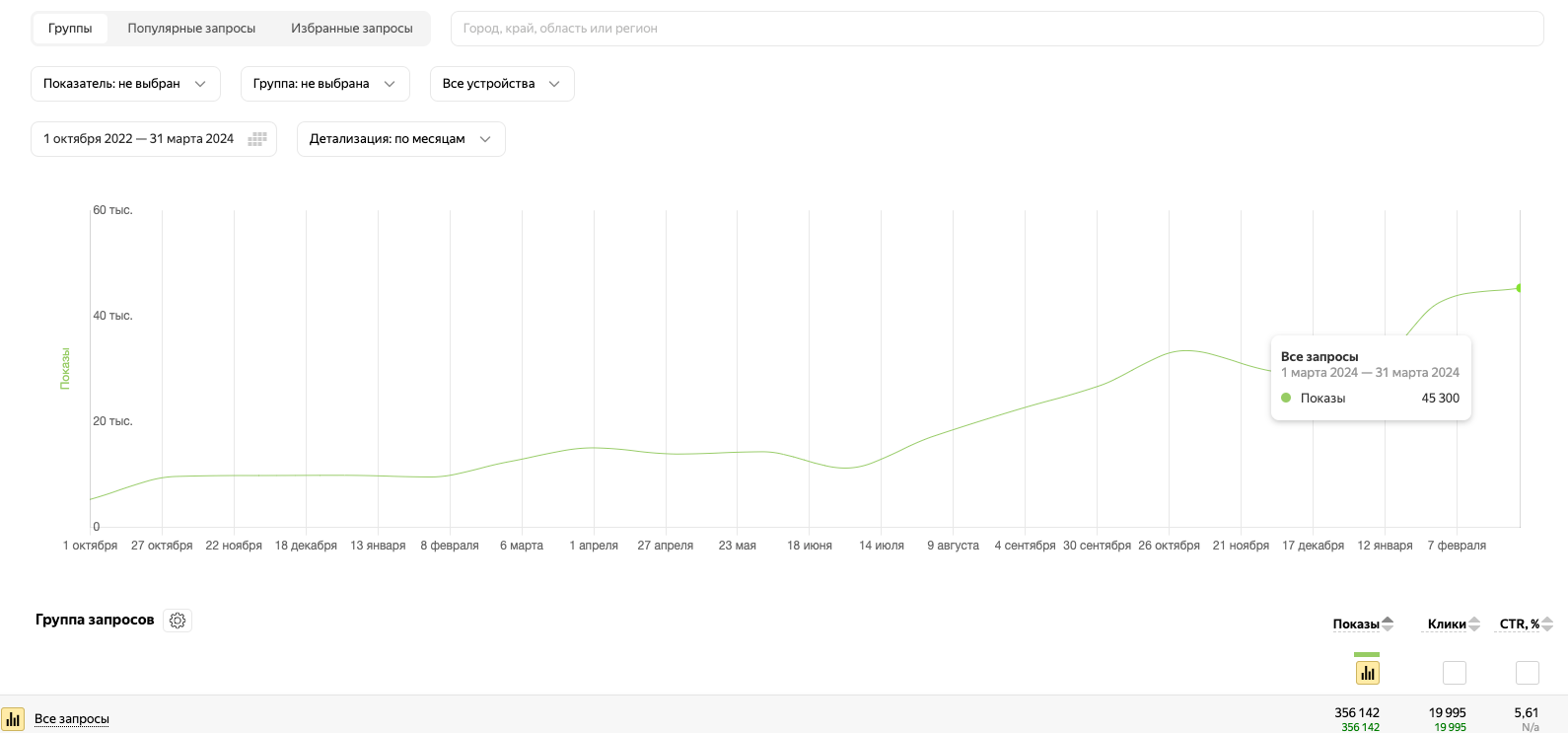The image size is (1568, 733).
Task: Sort by Клики using sort arrows
Action: [1474, 623]
